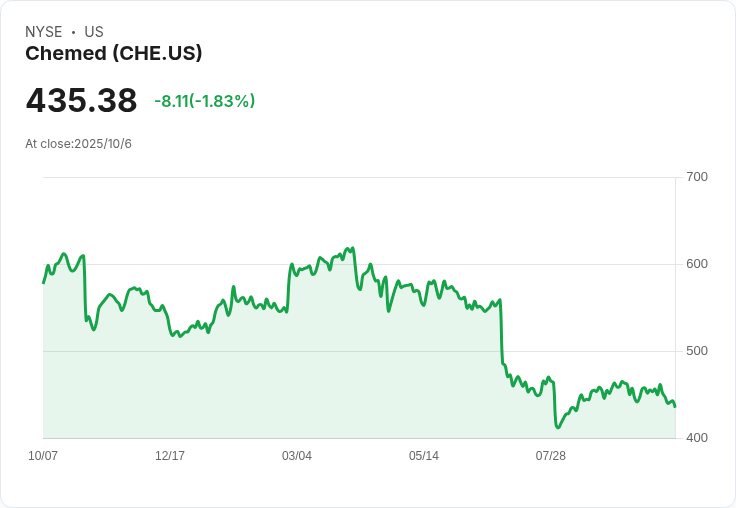Click the 700 price axis label
The height and width of the screenshot is (508, 736).
click(x=697, y=177)
